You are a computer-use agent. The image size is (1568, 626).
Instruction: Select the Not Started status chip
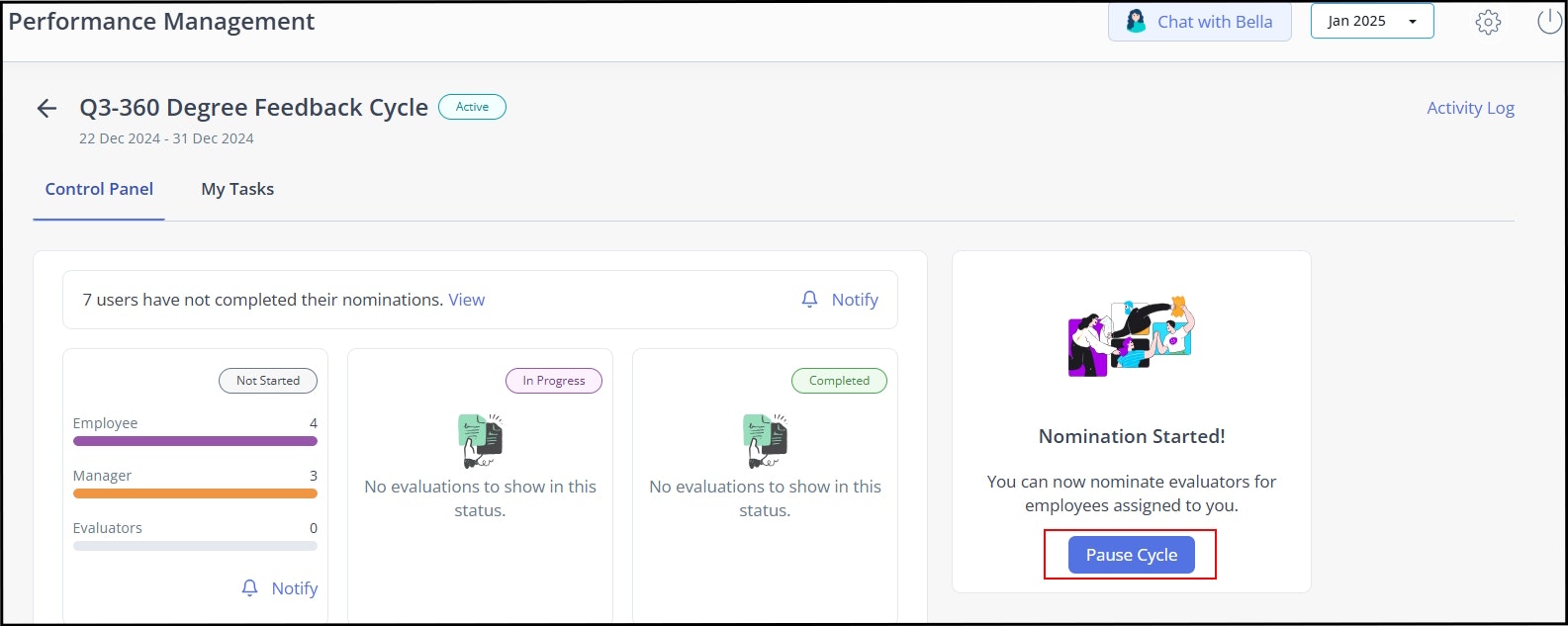267,380
